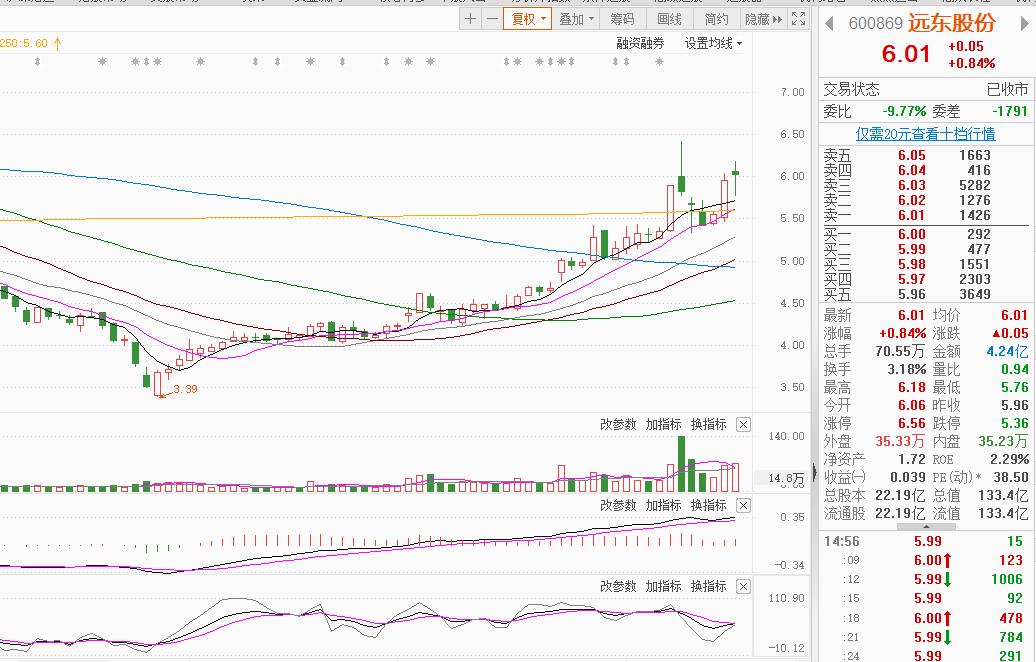
Task: Click 改参数 in the volume panel
Action: pyautogui.click(x=618, y=424)
